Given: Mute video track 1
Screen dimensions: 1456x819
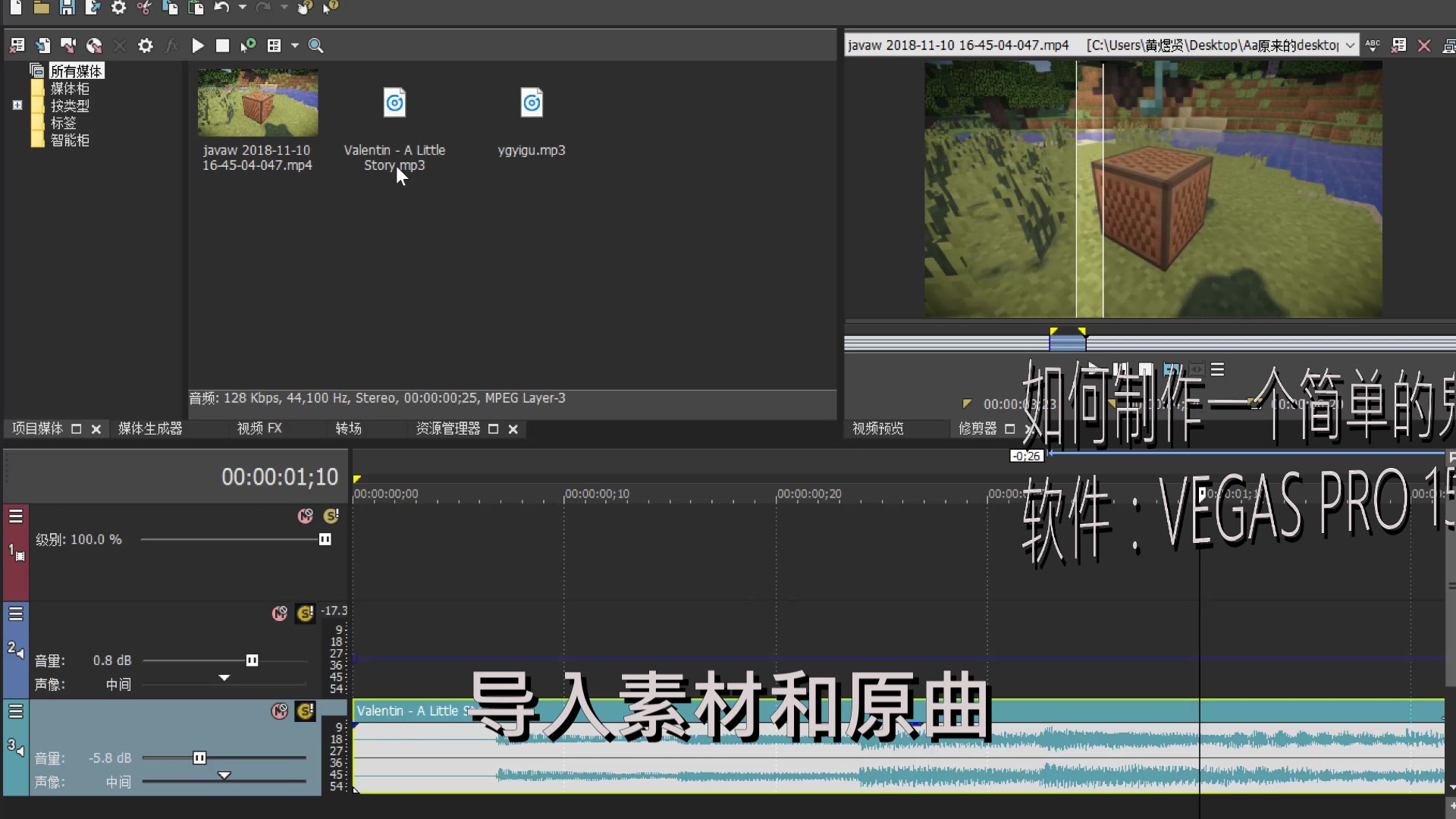Looking at the screenshot, I should point(305,516).
